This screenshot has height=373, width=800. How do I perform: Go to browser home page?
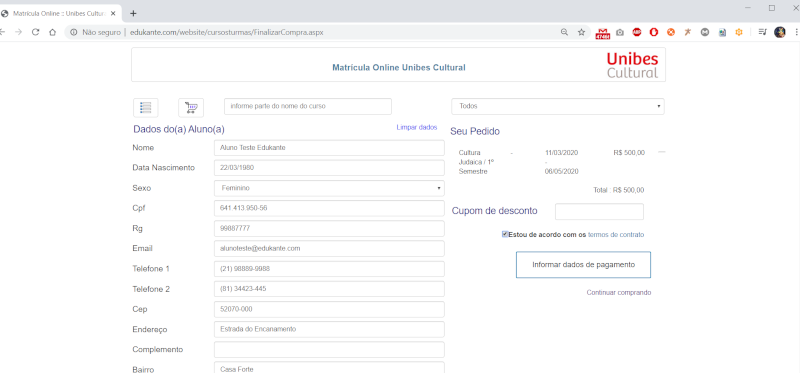52,32
